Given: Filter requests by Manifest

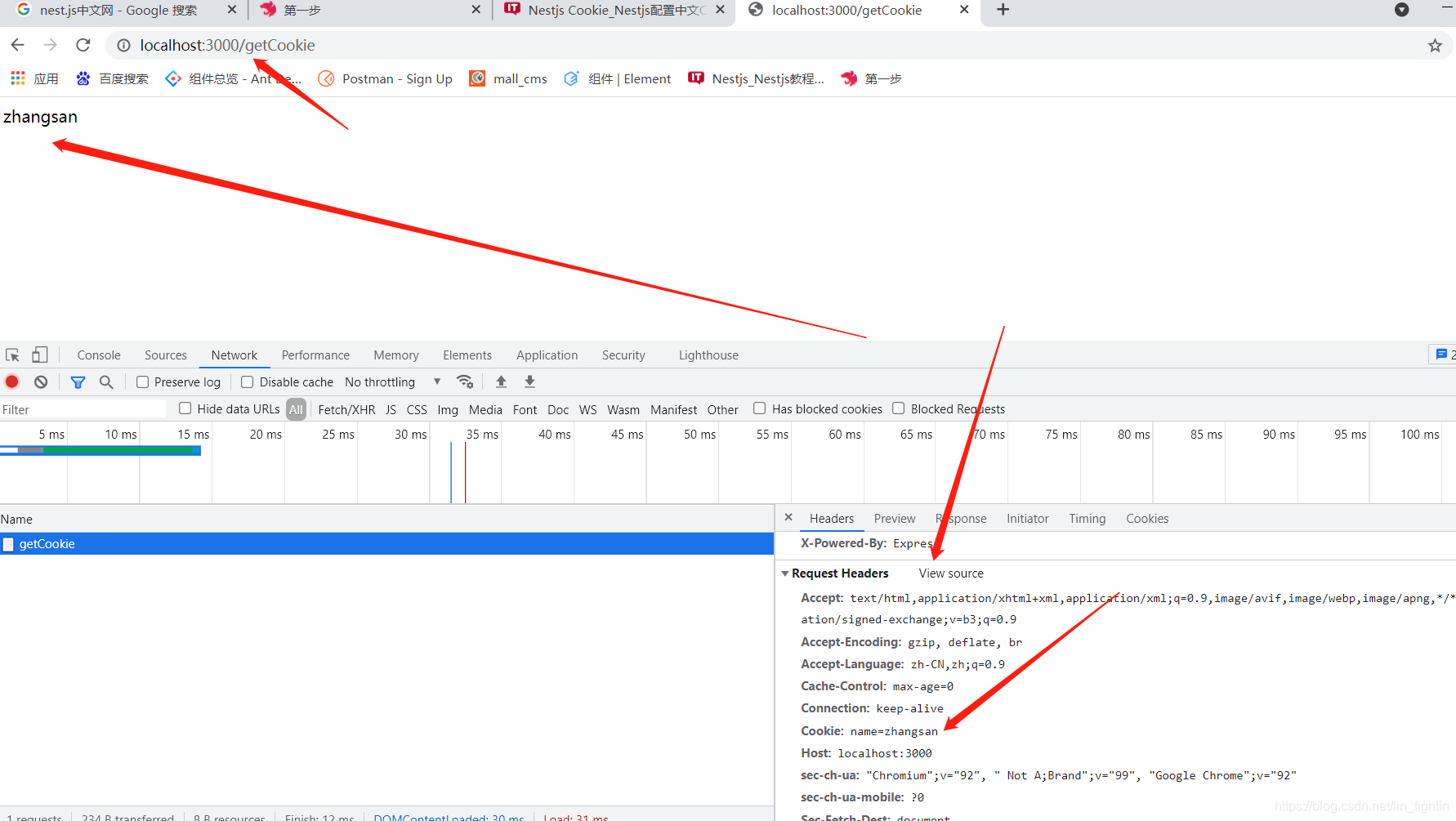Looking at the screenshot, I should click(673, 409).
